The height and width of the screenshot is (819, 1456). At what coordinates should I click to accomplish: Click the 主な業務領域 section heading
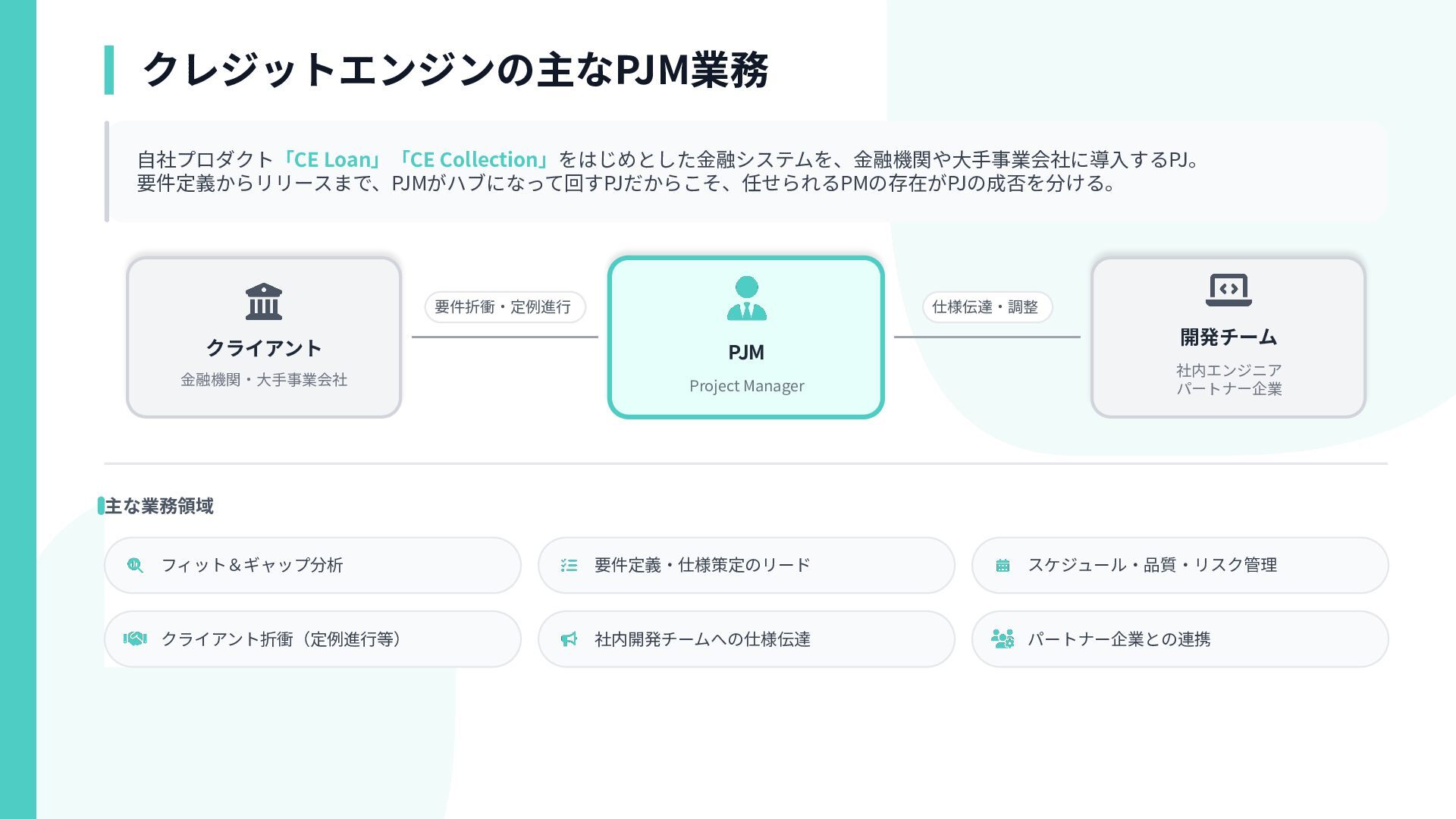coord(159,506)
